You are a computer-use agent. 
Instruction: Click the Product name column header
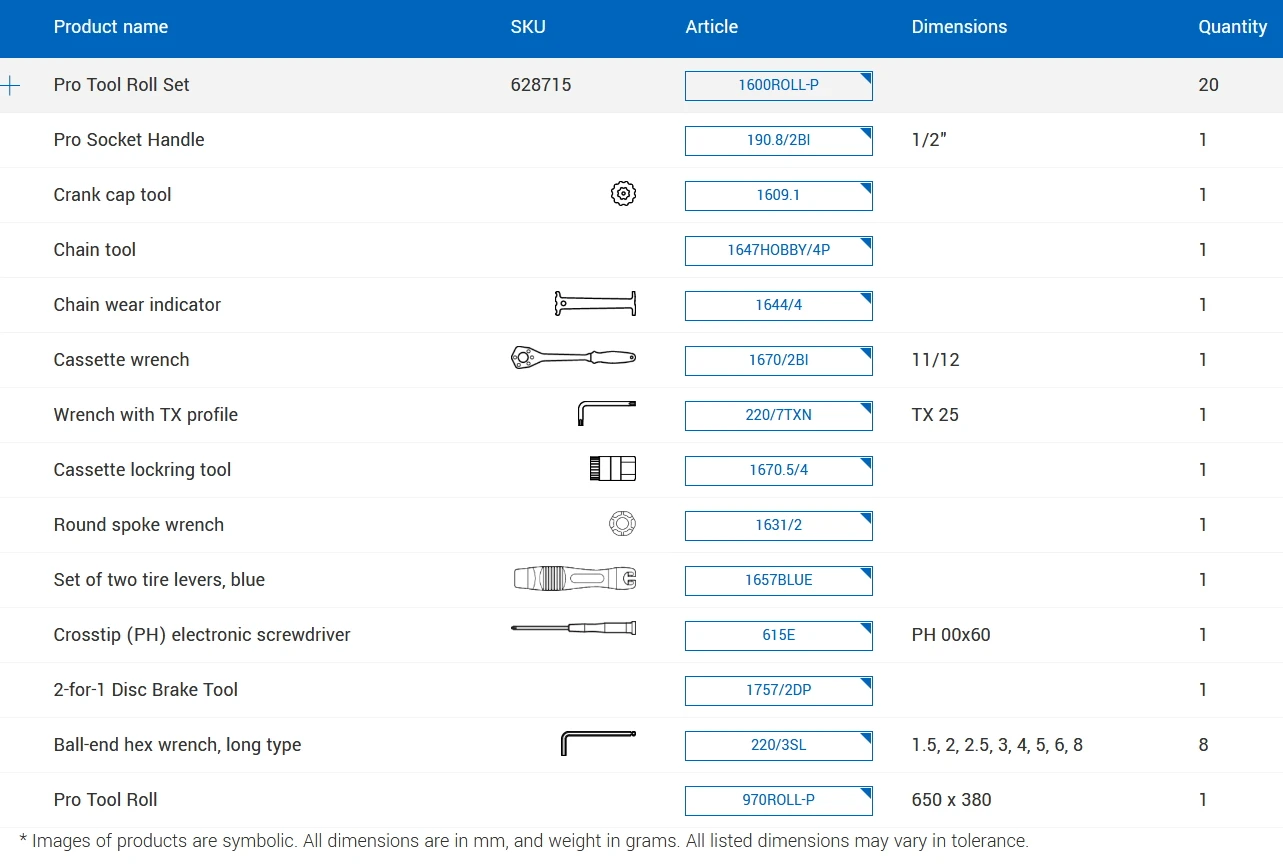(111, 27)
